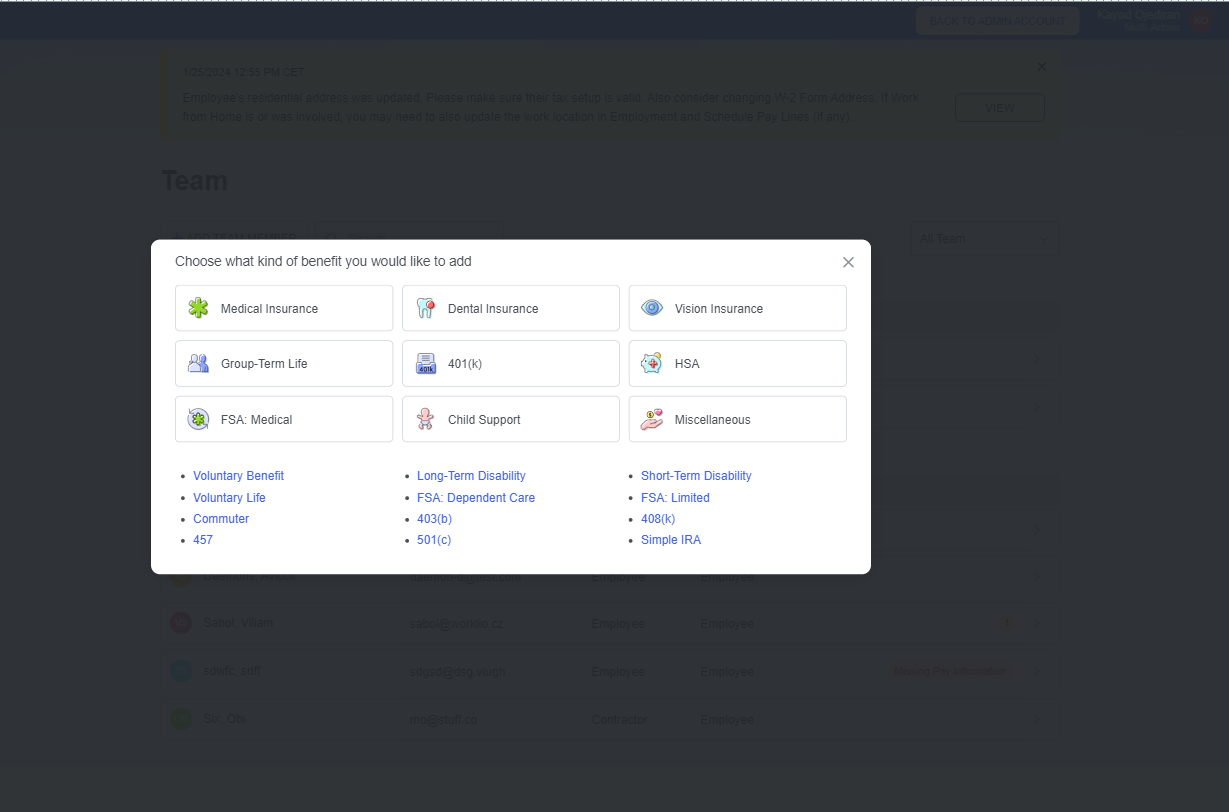Click the HSA piggy bank icon
1229x812 pixels.
[652, 363]
